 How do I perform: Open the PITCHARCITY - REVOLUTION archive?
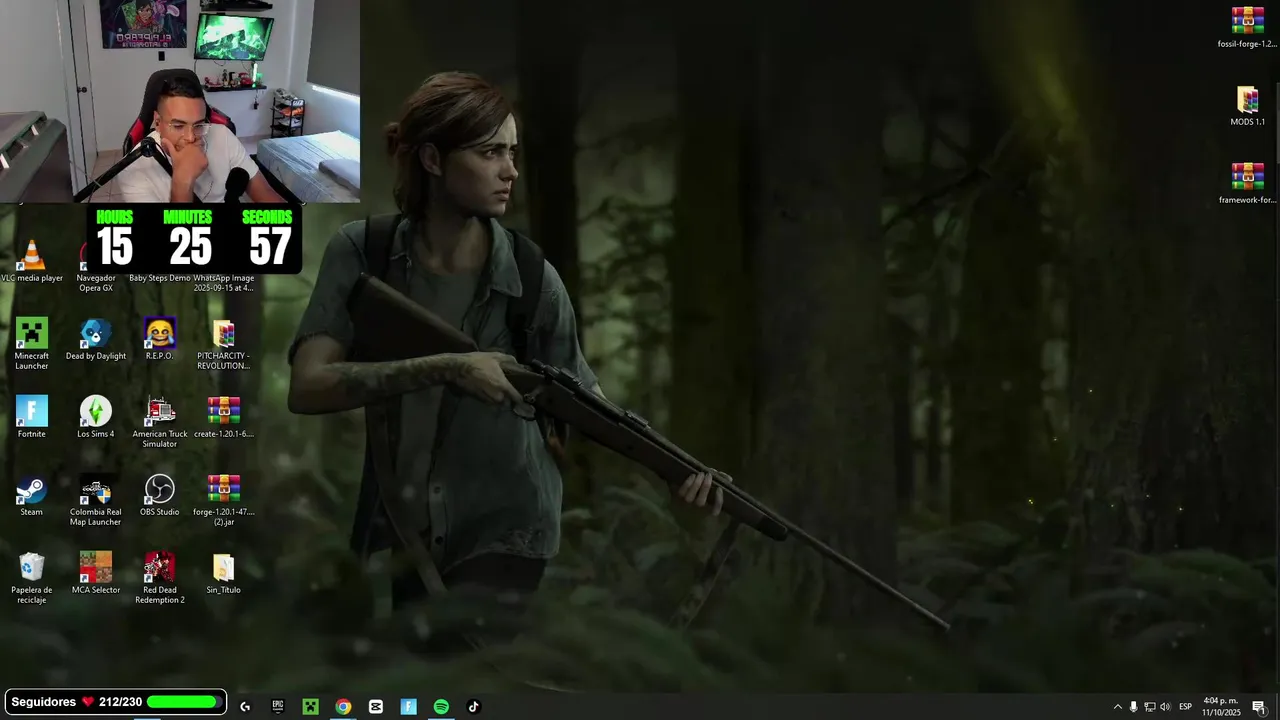(223, 344)
